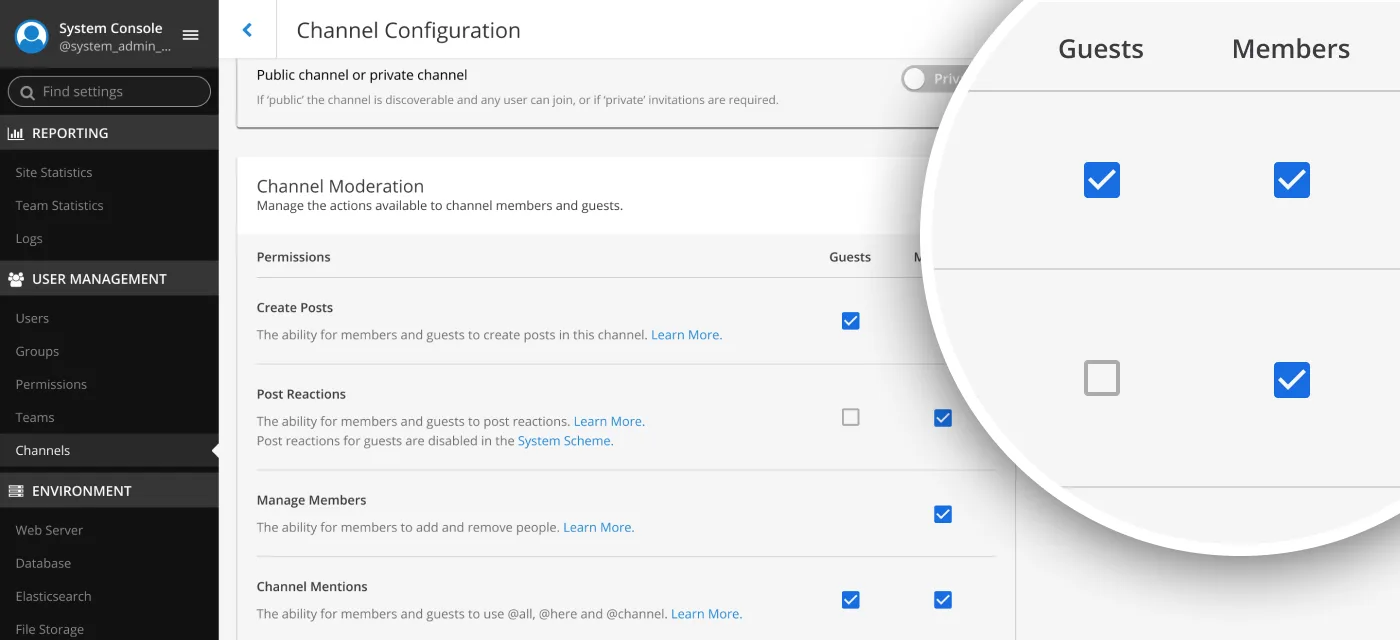Click the USER MANAGEMENT section header
The height and width of the screenshot is (640, 1400).
click(109, 279)
